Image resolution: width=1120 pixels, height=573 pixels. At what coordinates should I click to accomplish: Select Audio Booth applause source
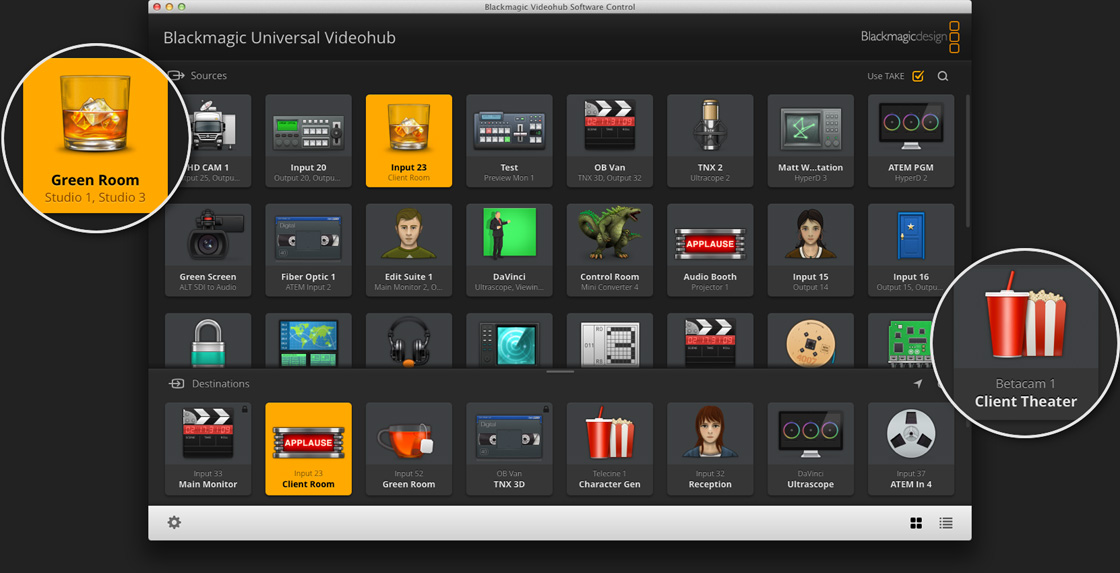point(710,250)
